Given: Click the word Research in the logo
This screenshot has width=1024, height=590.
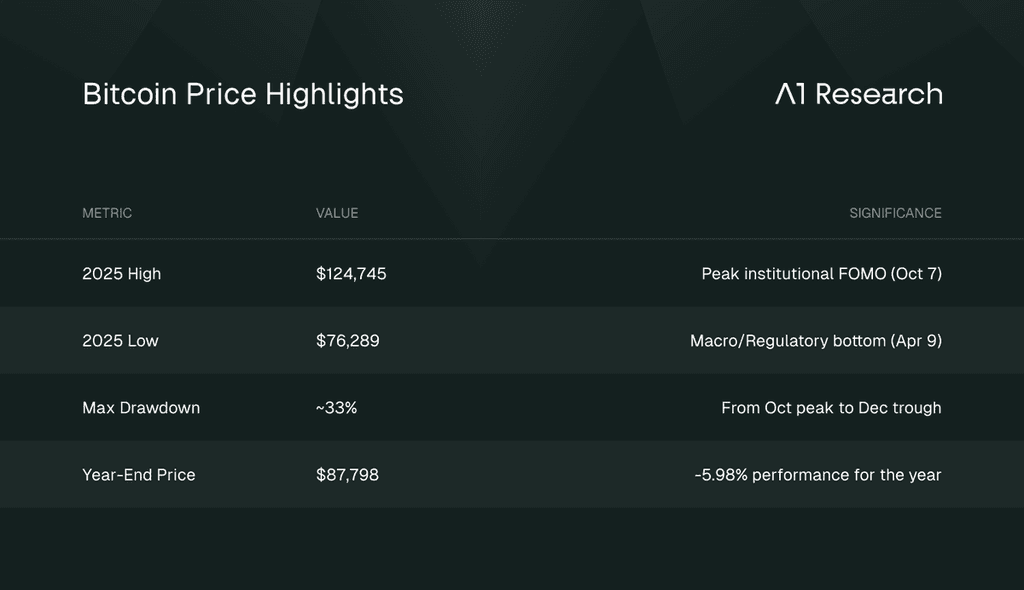Looking at the screenshot, I should pyautogui.click(x=879, y=94).
